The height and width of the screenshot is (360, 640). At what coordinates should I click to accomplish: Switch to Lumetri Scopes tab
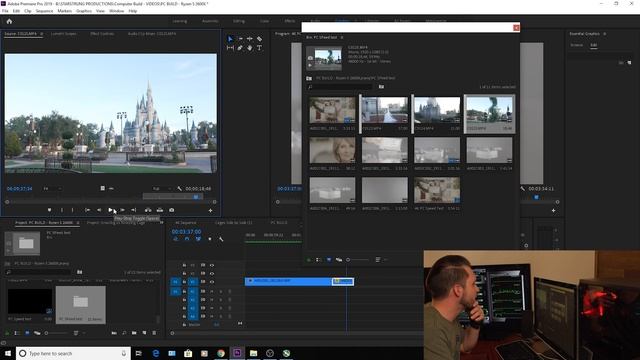(x=63, y=34)
